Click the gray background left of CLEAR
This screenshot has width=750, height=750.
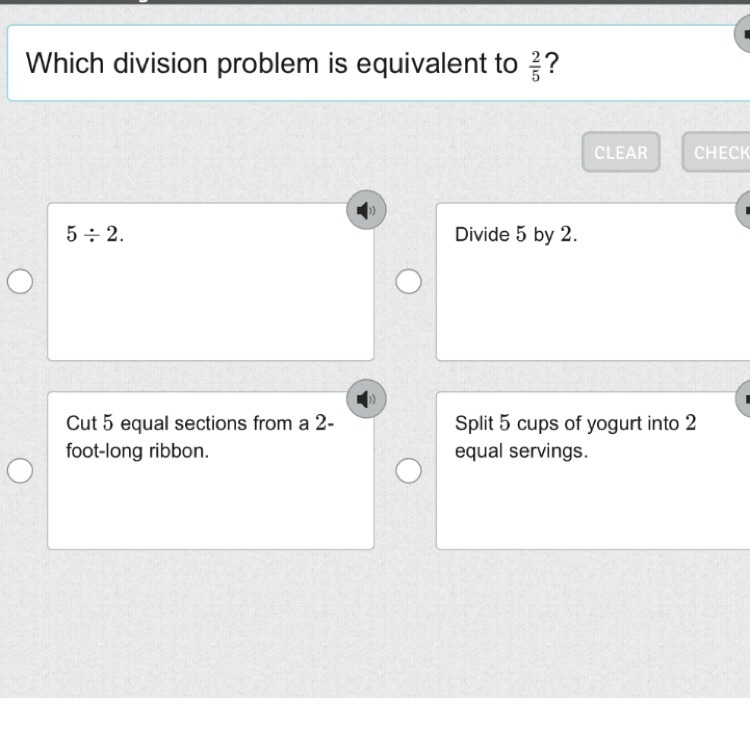[300, 152]
